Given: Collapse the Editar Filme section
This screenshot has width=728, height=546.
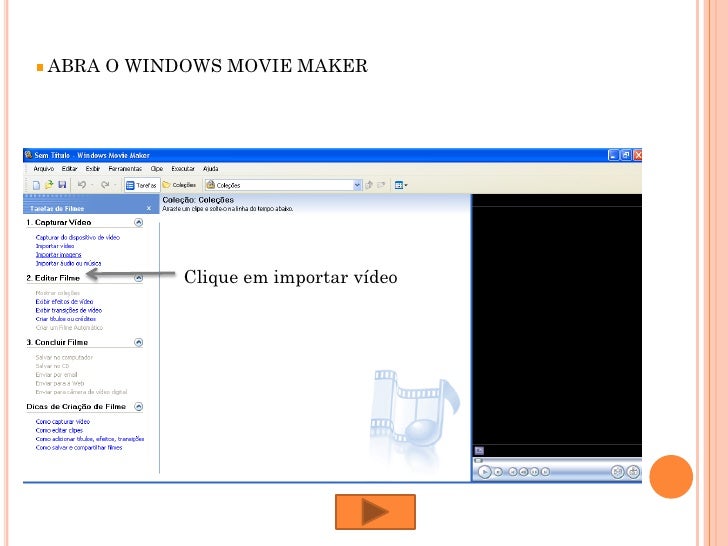Looking at the screenshot, I should tap(138, 278).
